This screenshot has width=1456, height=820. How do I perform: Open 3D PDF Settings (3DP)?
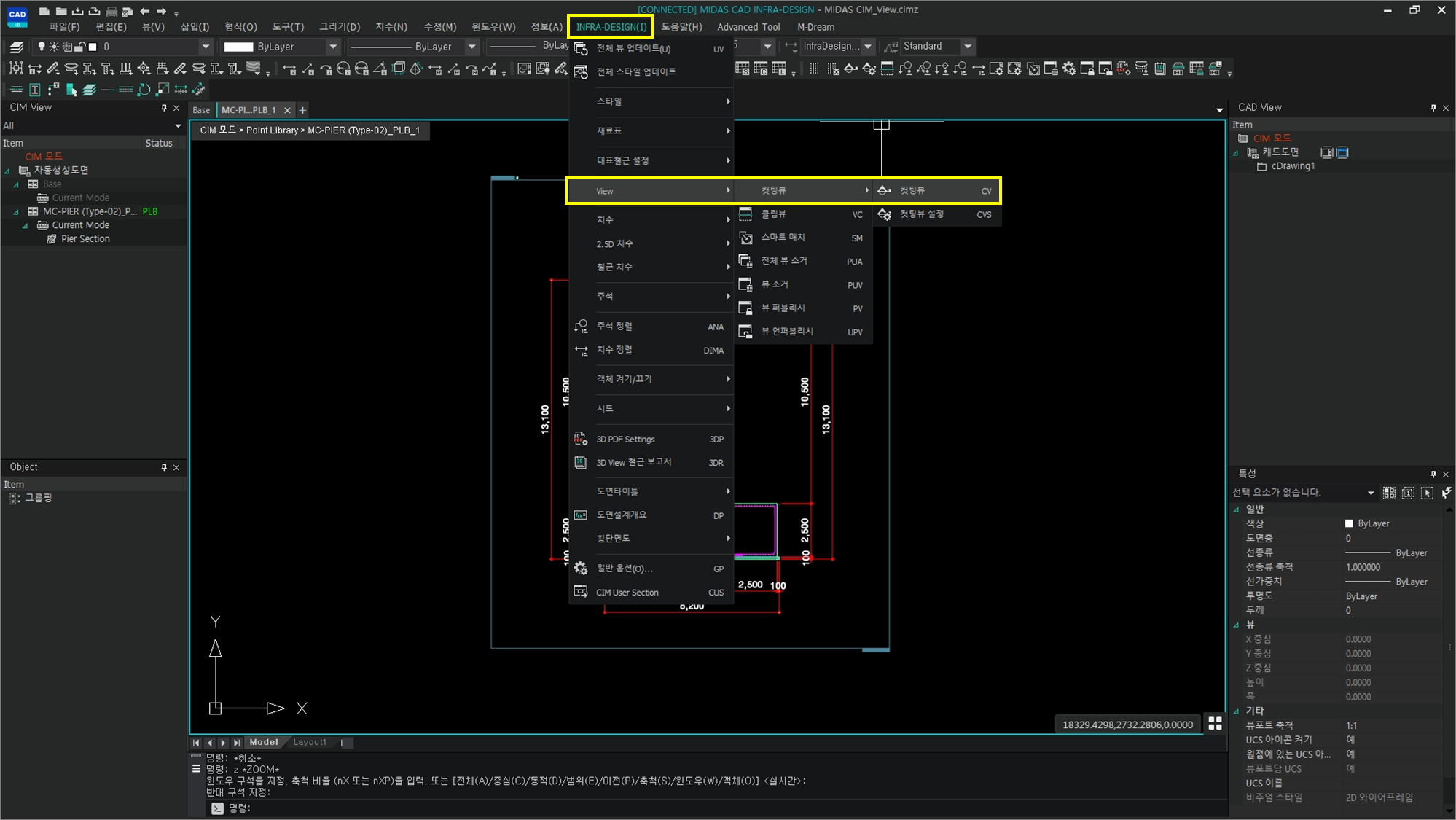pos(651,439)
